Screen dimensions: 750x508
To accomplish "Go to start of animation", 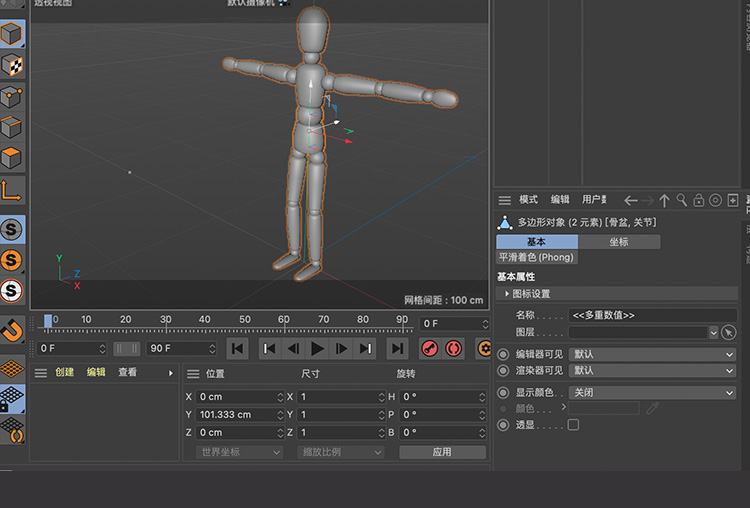I will click(237, 349).
